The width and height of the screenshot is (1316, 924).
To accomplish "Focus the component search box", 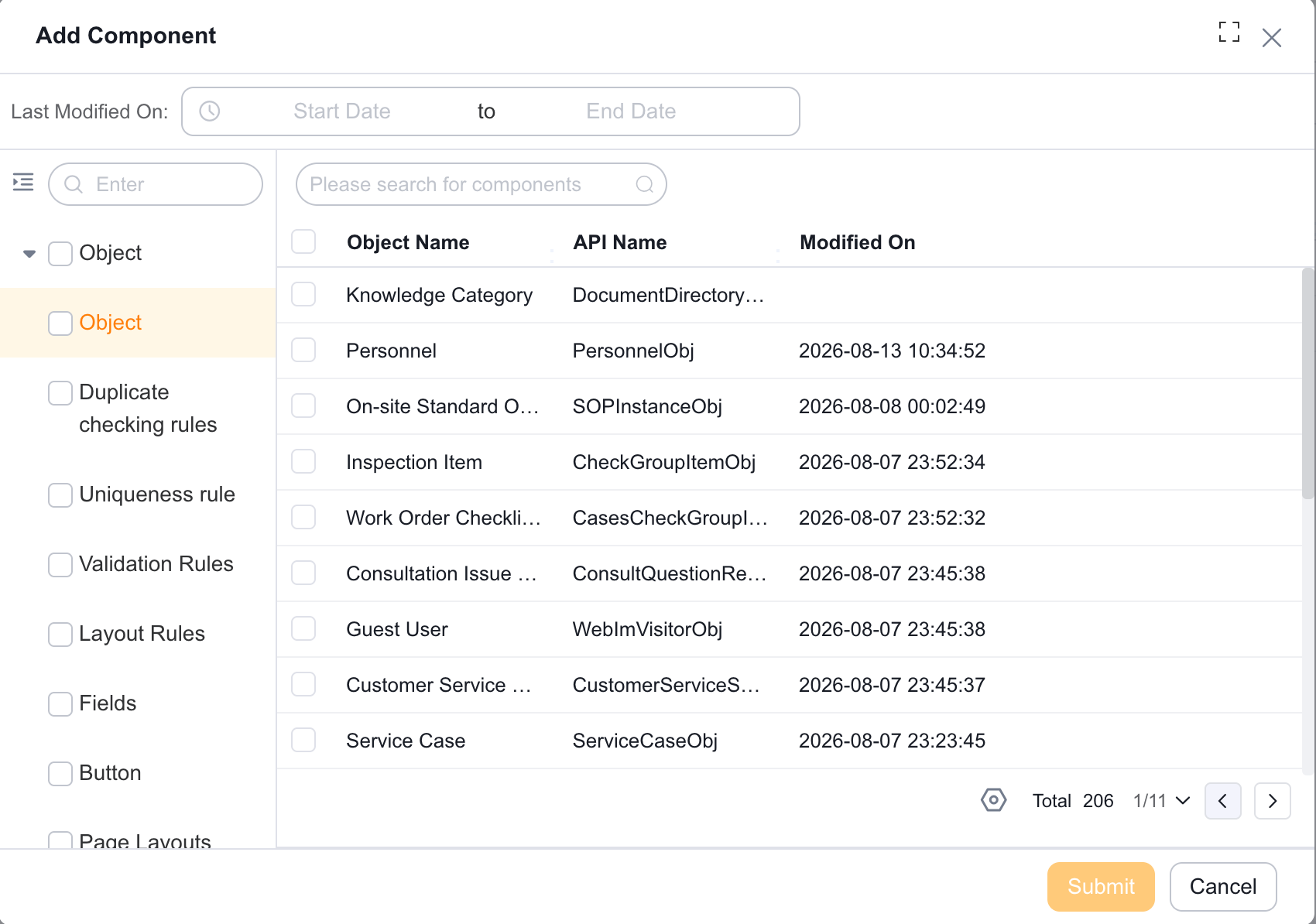I will [481, 184].
